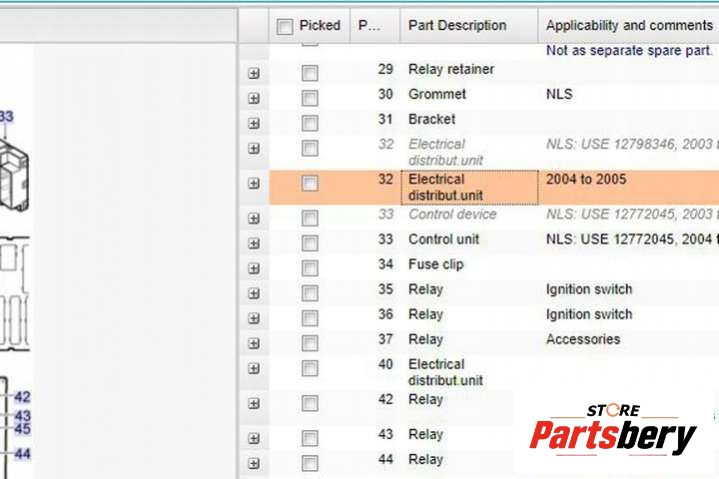
Task: Expand highlighted Electrical distribut.unit 2004 to 2005 row
Action: pyautogui.click(x=253, y=183)
